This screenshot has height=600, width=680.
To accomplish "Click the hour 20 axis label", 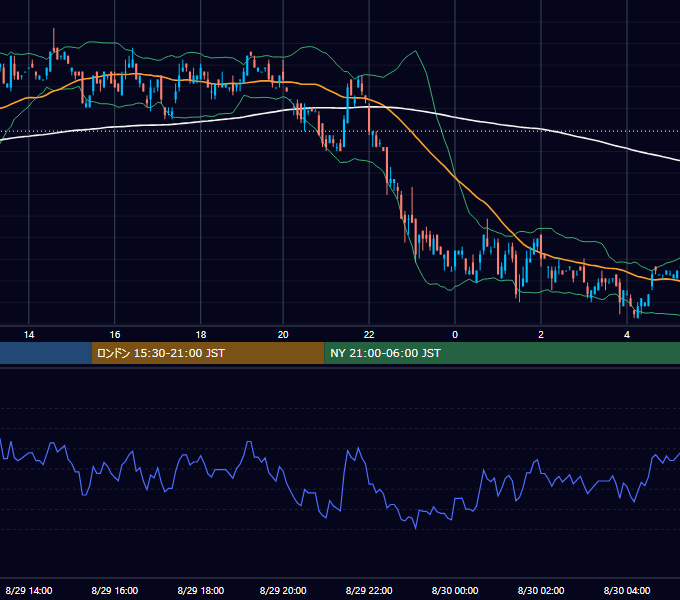I will (x=283, y=335).
